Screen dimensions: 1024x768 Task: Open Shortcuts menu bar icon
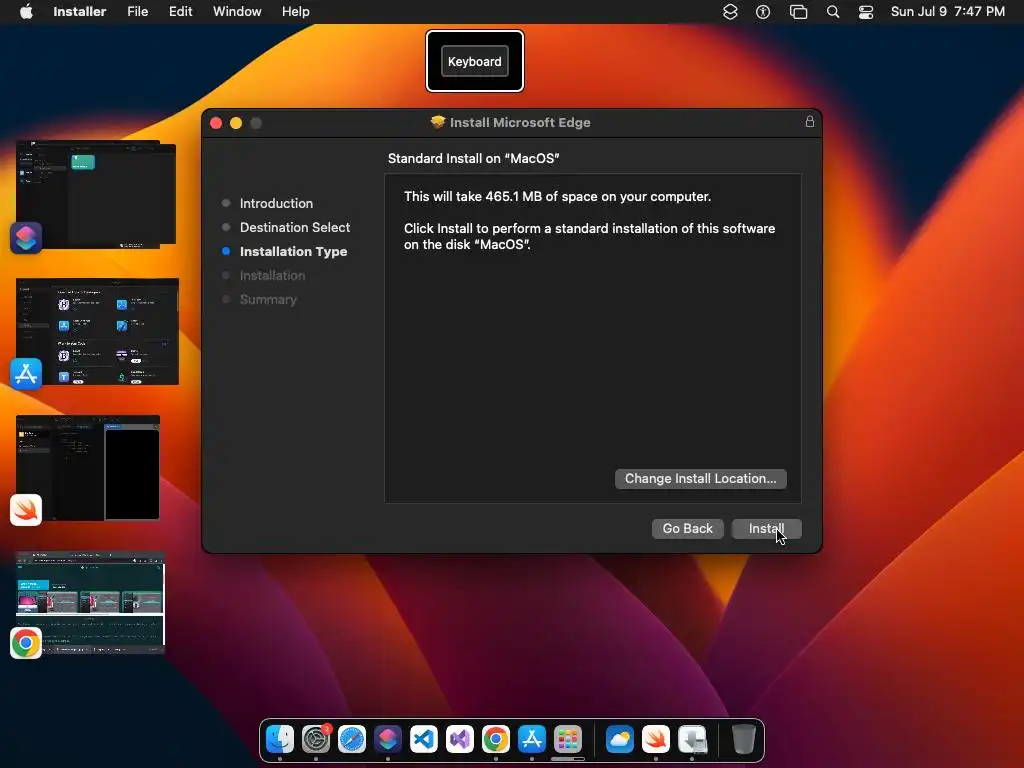pyautogui.click(x=730, y=12)
